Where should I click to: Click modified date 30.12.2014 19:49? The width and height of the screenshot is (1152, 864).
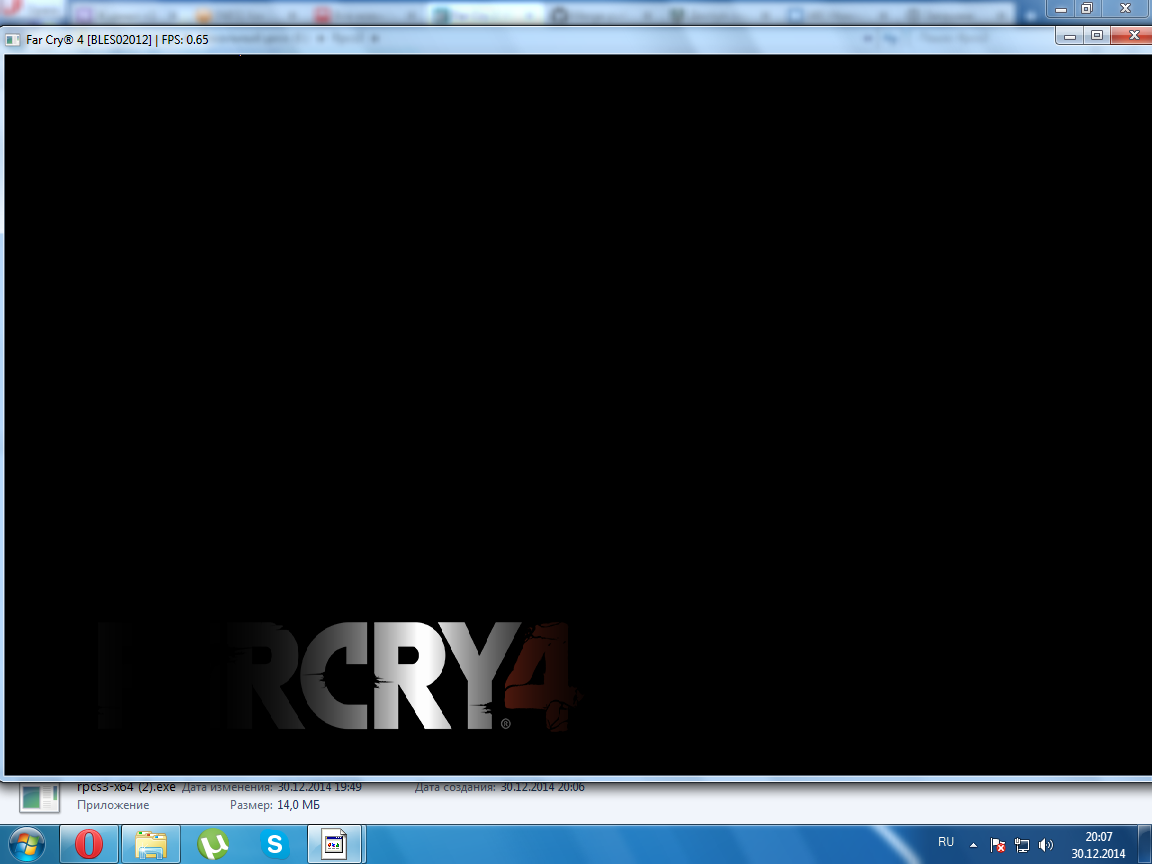coord(319,787)
